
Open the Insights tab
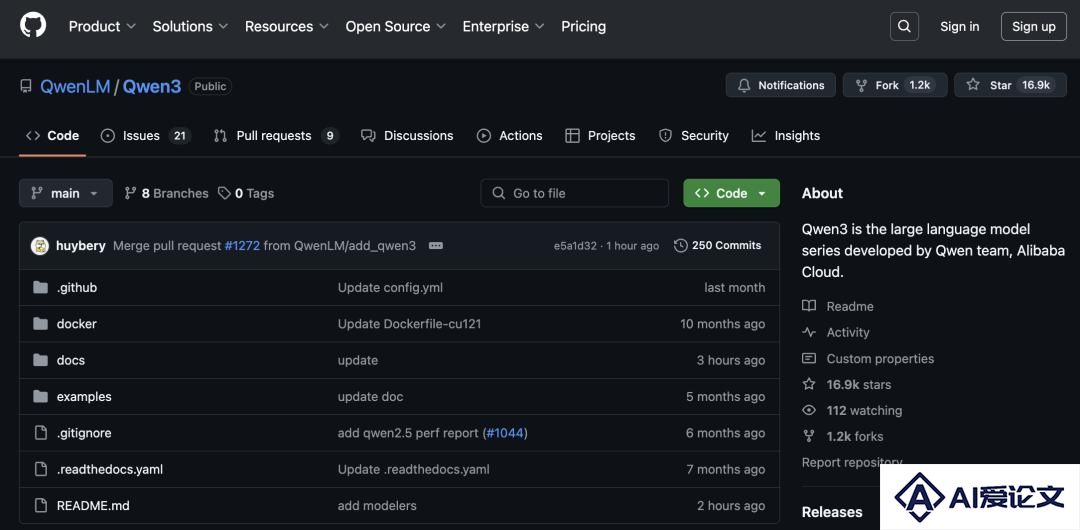click(x=786, y=136)
